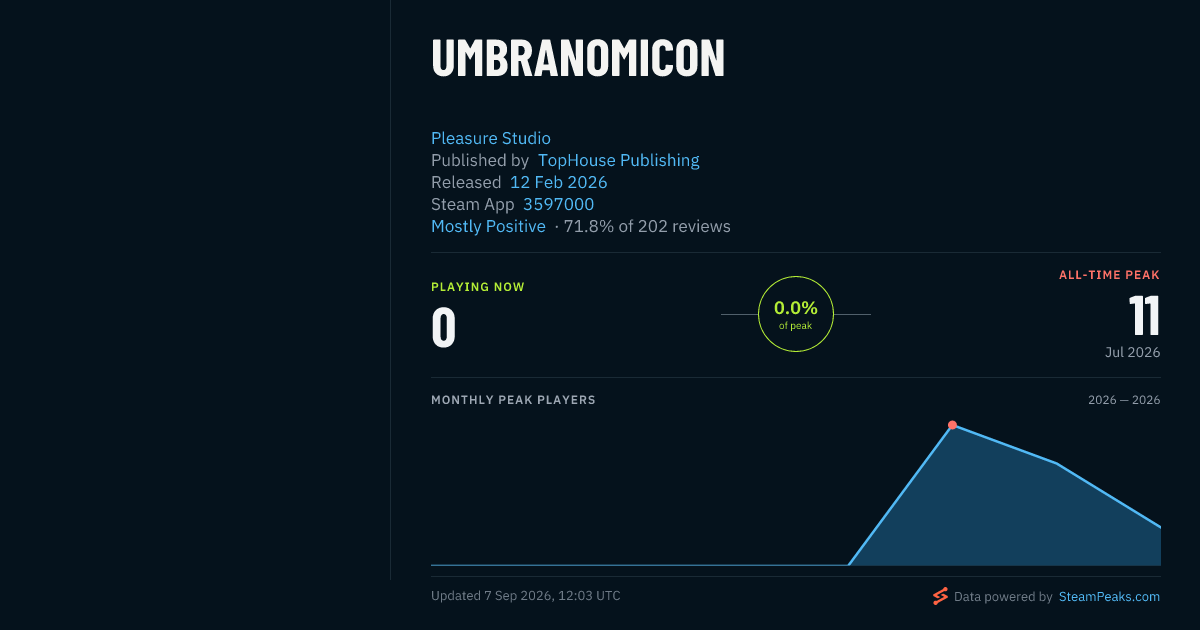The width and height of the screenshot is (1200, 630).
Task: Click the UMBRANOMICON game title
Action: [x=578, y=58]
